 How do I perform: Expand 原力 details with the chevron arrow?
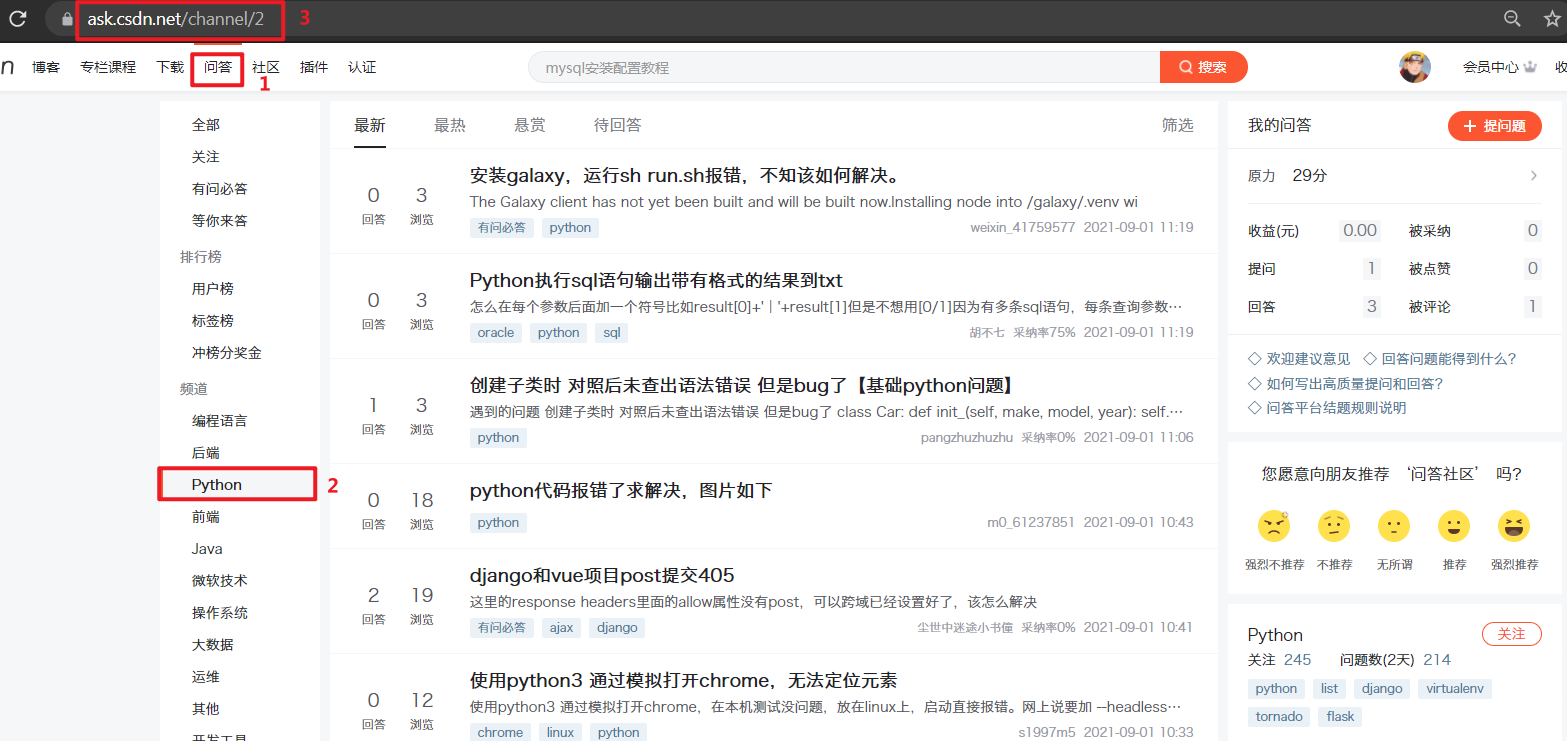[1534, 176]
